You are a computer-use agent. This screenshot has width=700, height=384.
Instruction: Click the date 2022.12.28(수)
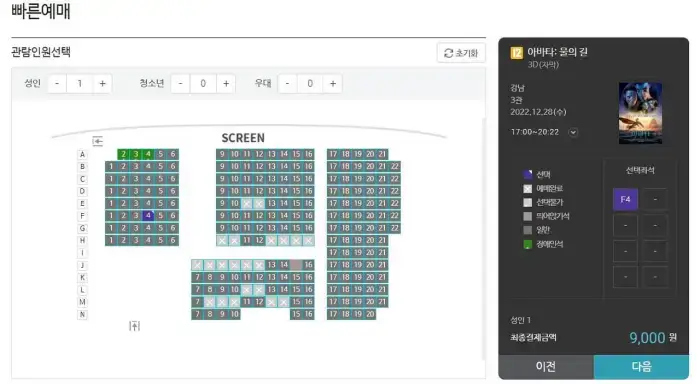click(x=538, y=112)
